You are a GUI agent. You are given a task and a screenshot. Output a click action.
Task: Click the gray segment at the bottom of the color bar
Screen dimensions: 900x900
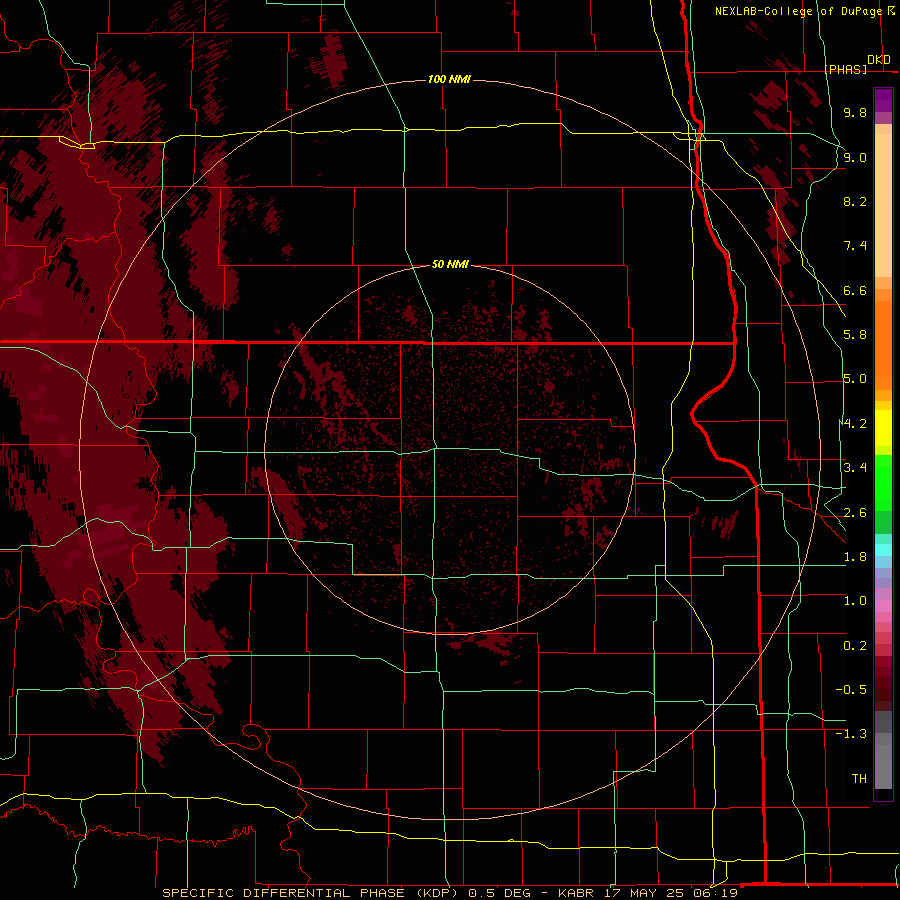[883, 766]
